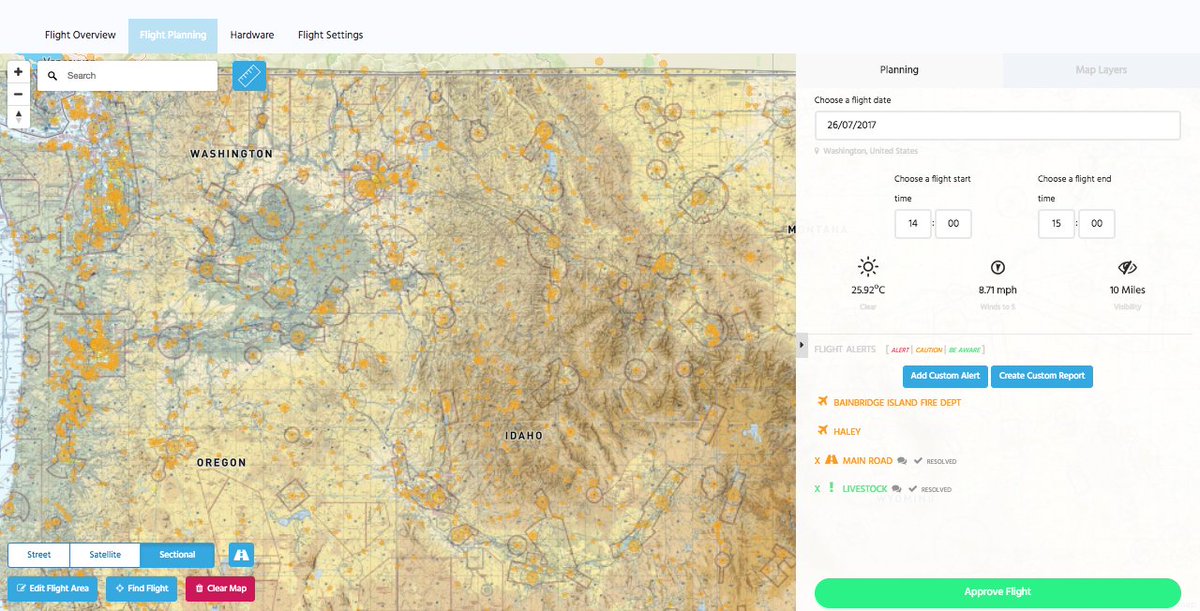
Task: Select Bainbridge Island Fire Dept alert
Action: point(897,403)
